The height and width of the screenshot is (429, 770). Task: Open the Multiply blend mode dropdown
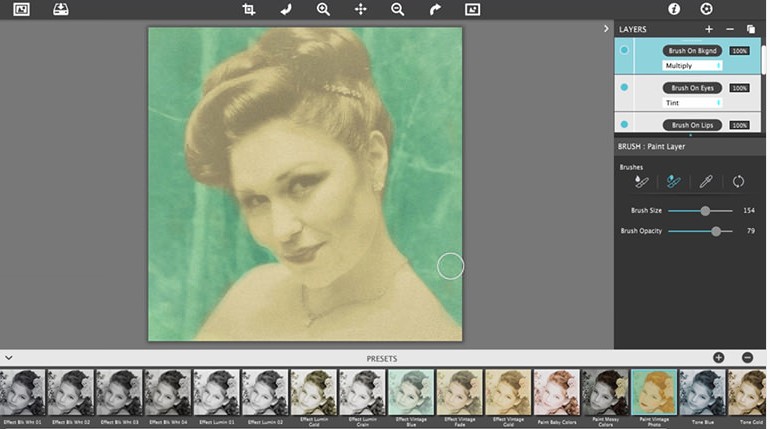692,66
